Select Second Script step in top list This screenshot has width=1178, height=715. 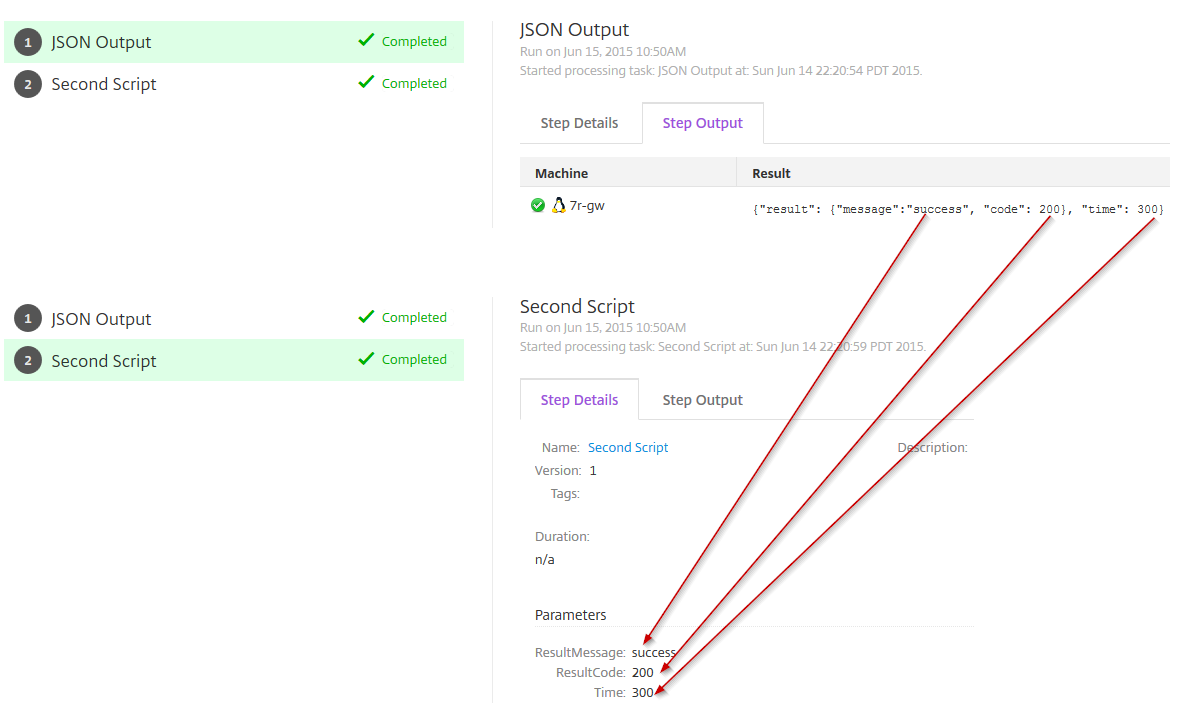(x=104, y=84)
